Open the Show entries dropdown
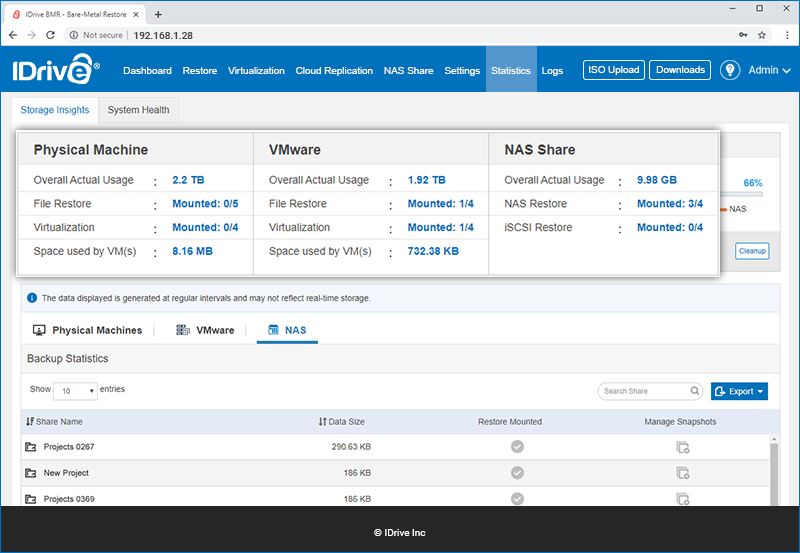This screenshot has width=800, height=553. (75, 391)
